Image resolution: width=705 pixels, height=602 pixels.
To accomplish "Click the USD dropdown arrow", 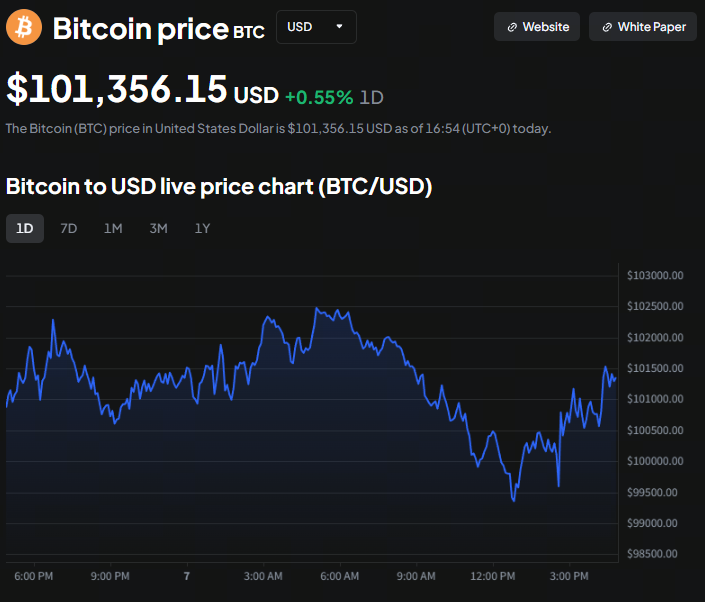I will 340,27.
